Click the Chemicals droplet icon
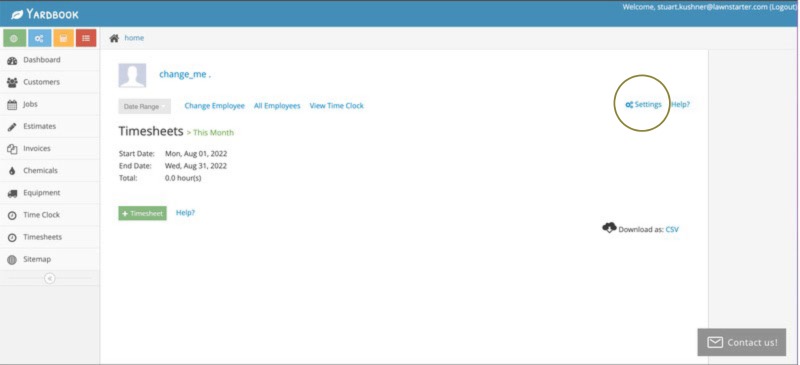Image resolution: width=800 pixels, height=365 pixels. coord(12,171)
